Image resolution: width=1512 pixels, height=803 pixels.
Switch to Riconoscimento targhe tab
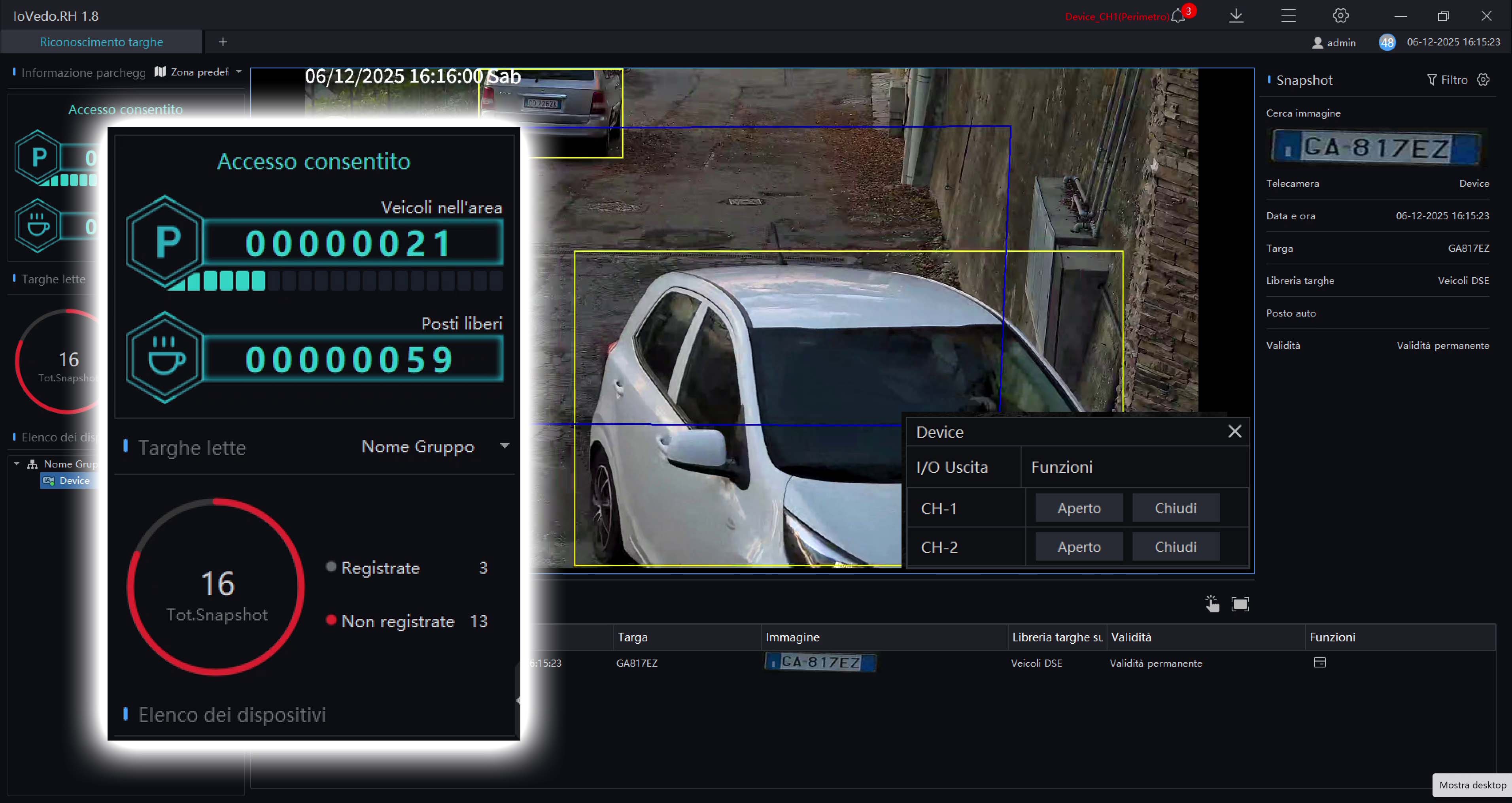(x=101, y=41)
